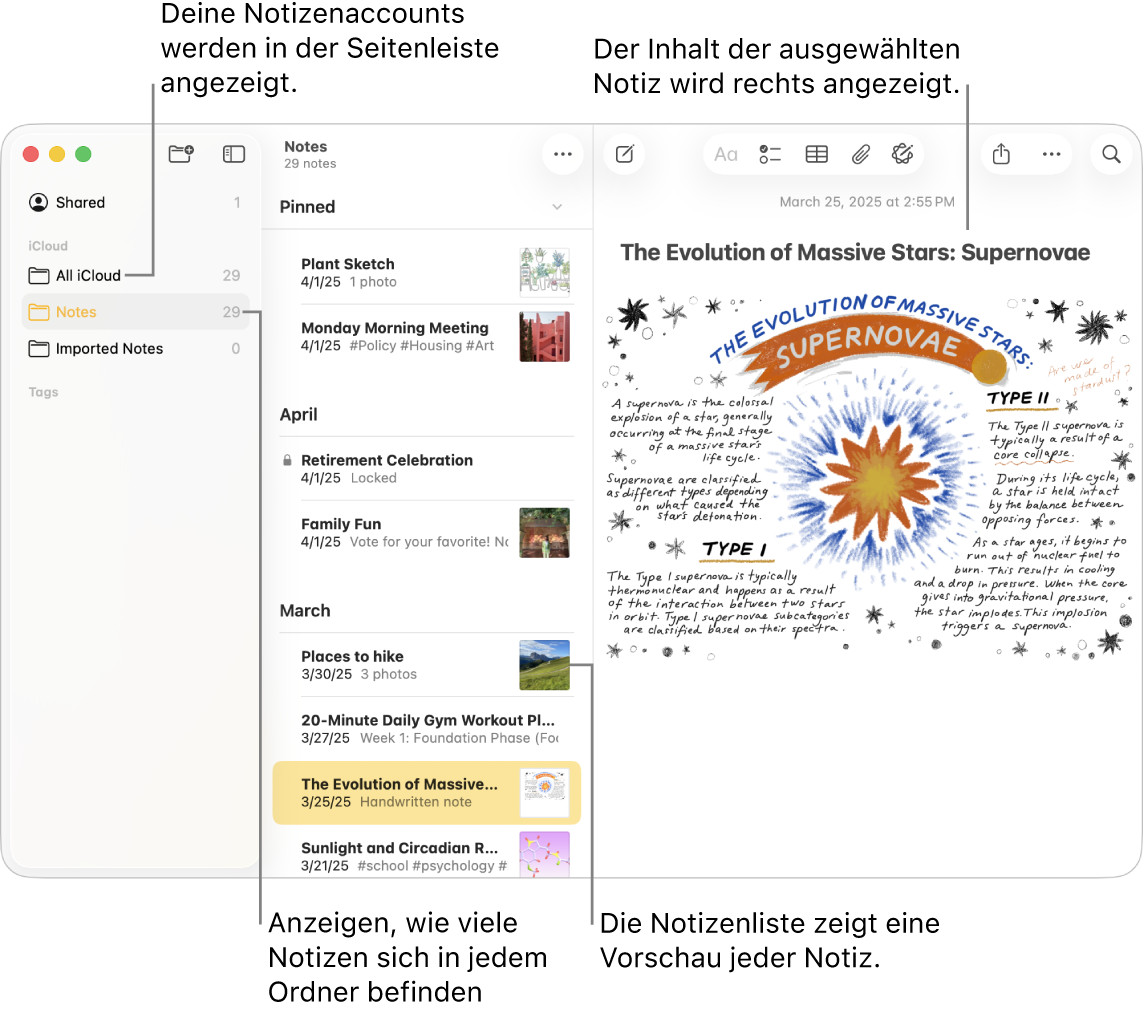Select the All iCloud folder
The height and width of the screenshot is (1011, 1144).
[x=87, y=275]
